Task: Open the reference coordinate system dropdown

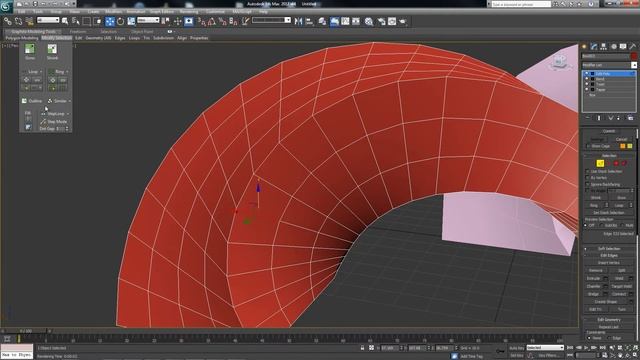Action: [x=148, y=20]
